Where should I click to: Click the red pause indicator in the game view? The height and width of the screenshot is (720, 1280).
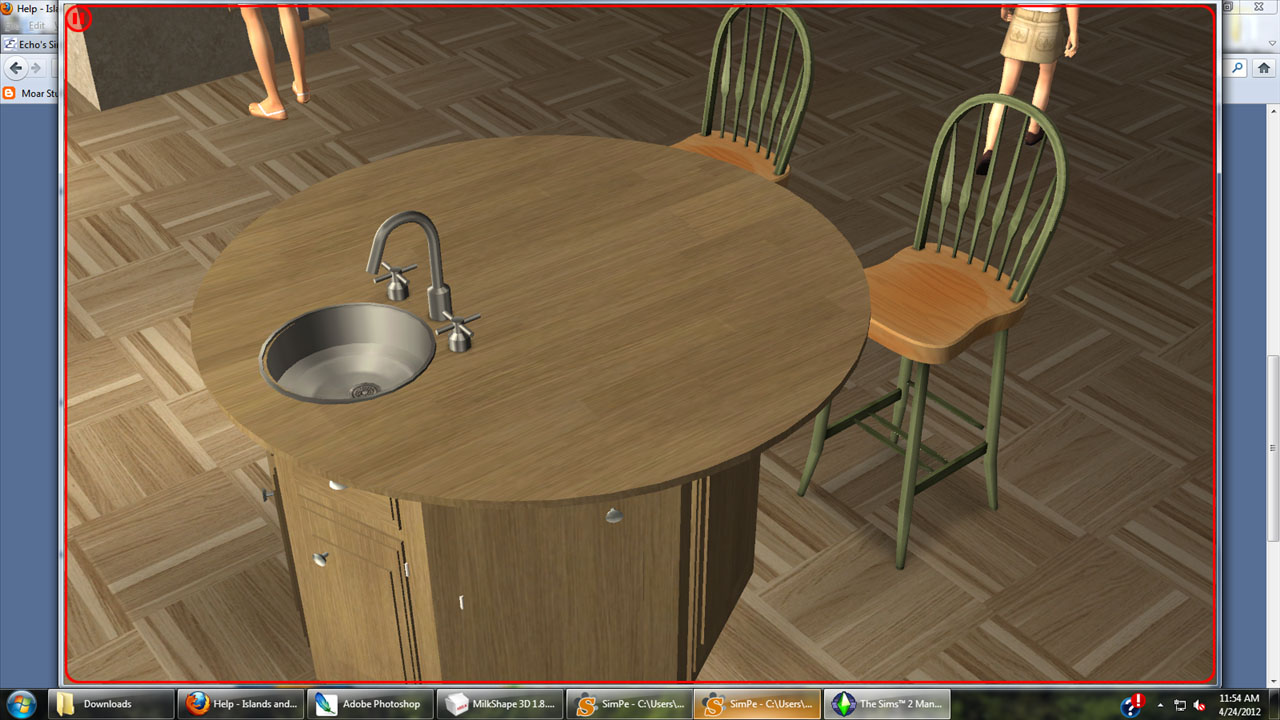click(79, 18)
